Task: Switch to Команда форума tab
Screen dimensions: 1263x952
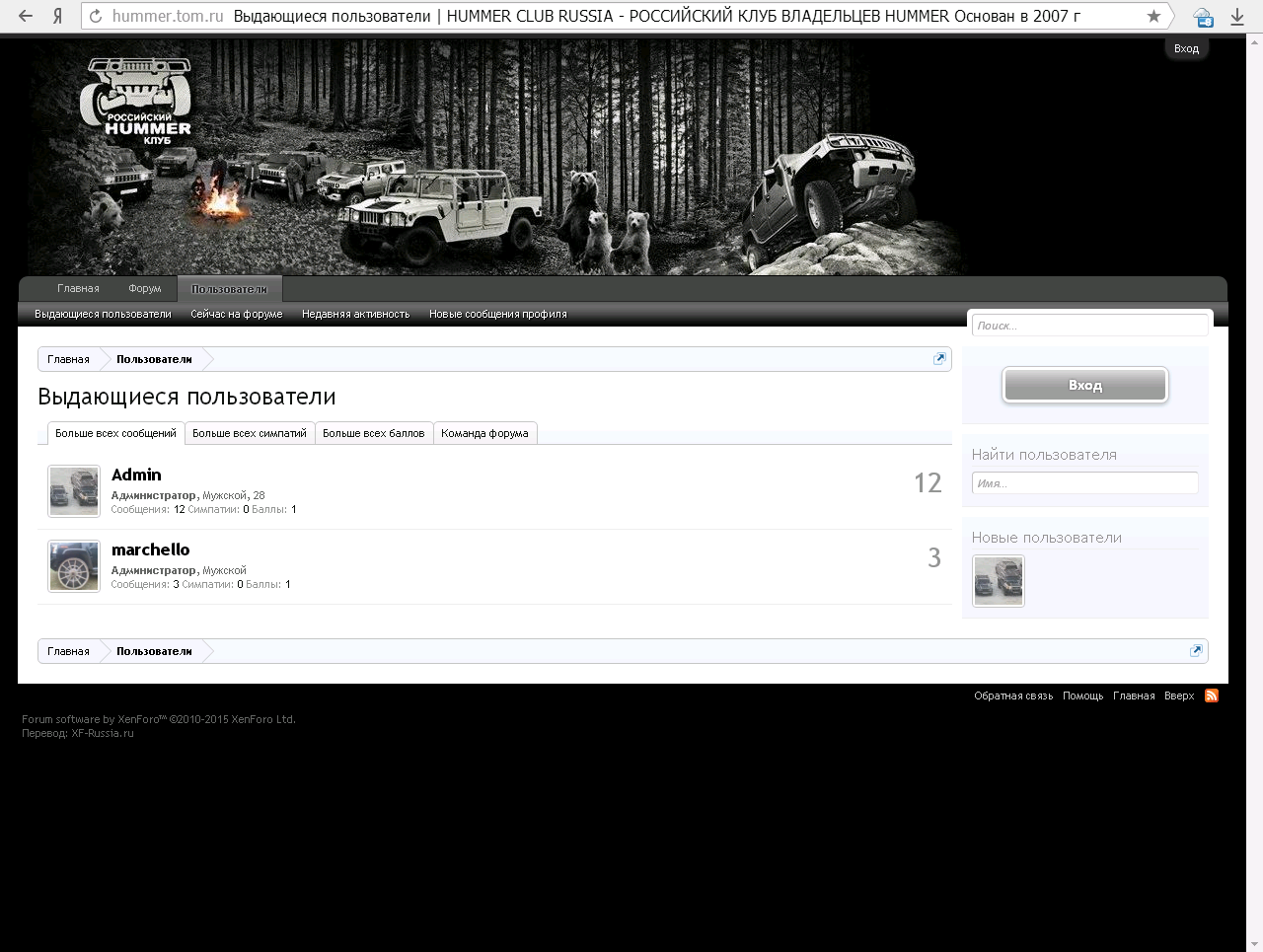Action: [x=484, y=433]
